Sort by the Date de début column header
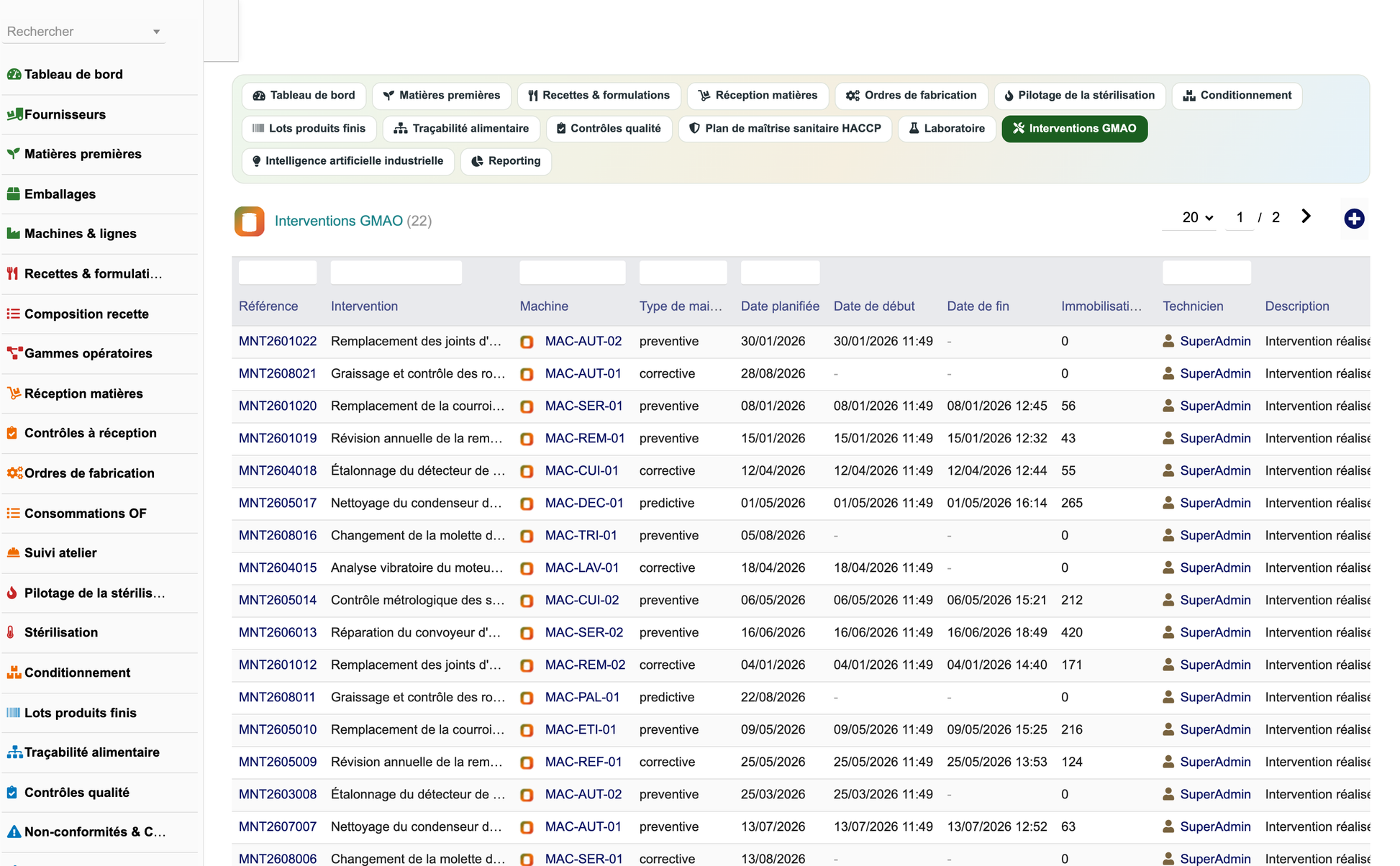Image resolution: width=1400 pixels, height=866 pixels. click(874, 306)
